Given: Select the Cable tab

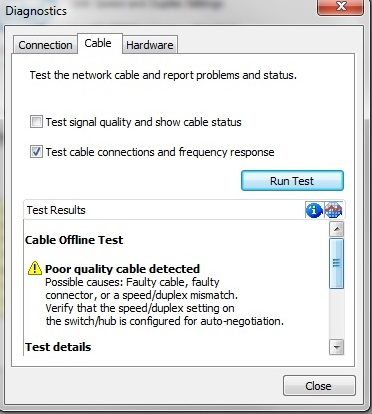Looking at the screenshot, I should [x=98, y=43].
